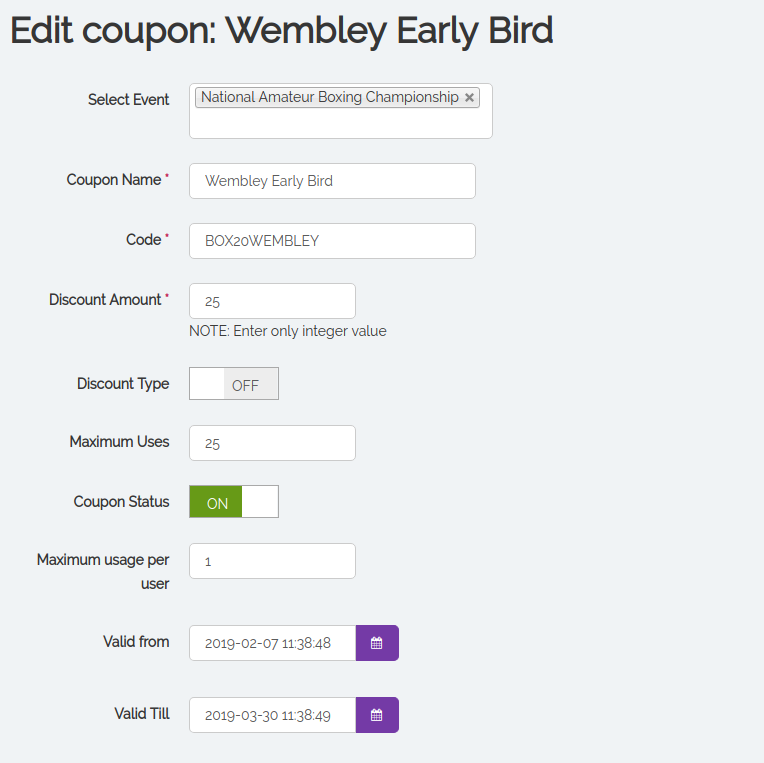
Task: Click the Coupon Status label
Action: (121, 502)
